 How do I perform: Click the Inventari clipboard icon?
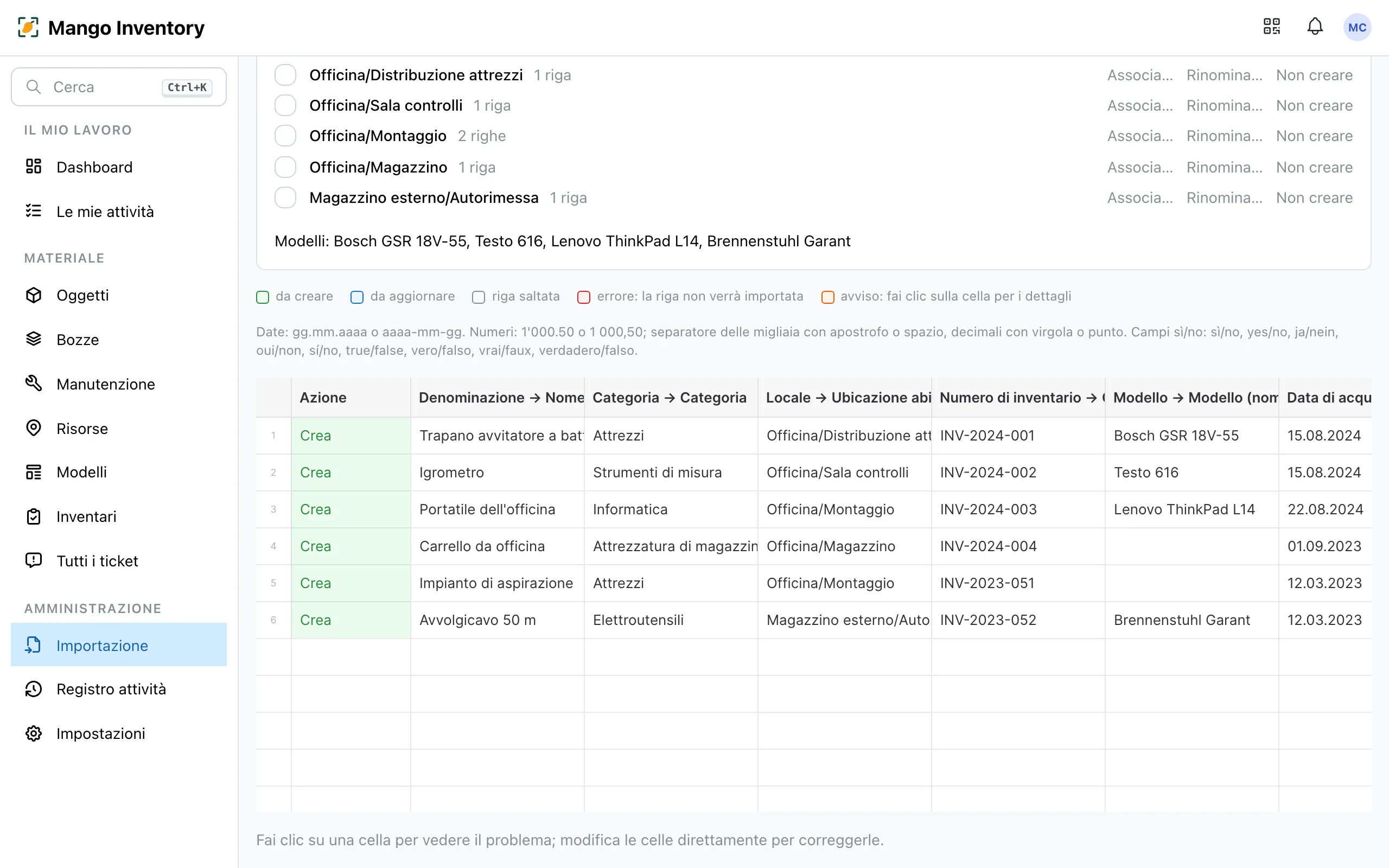(x=34, y=516)
